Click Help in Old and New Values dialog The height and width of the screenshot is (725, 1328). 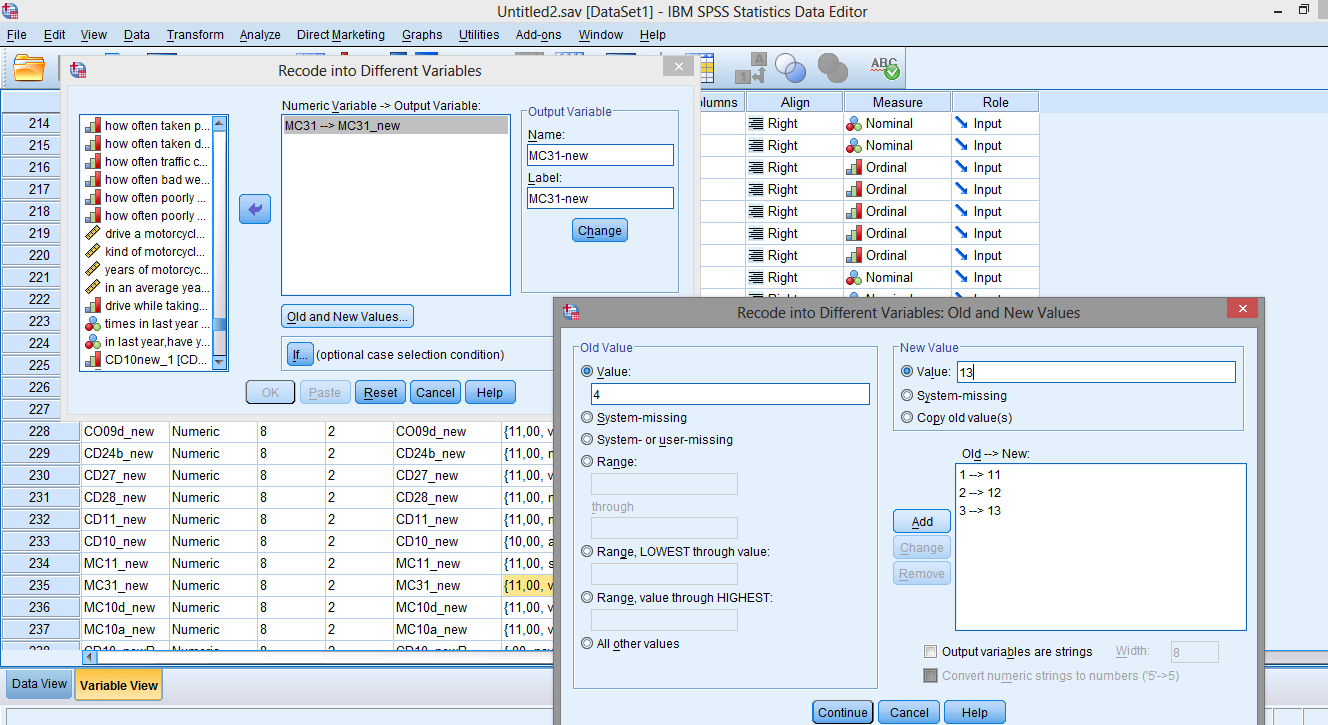click(974, 712)
